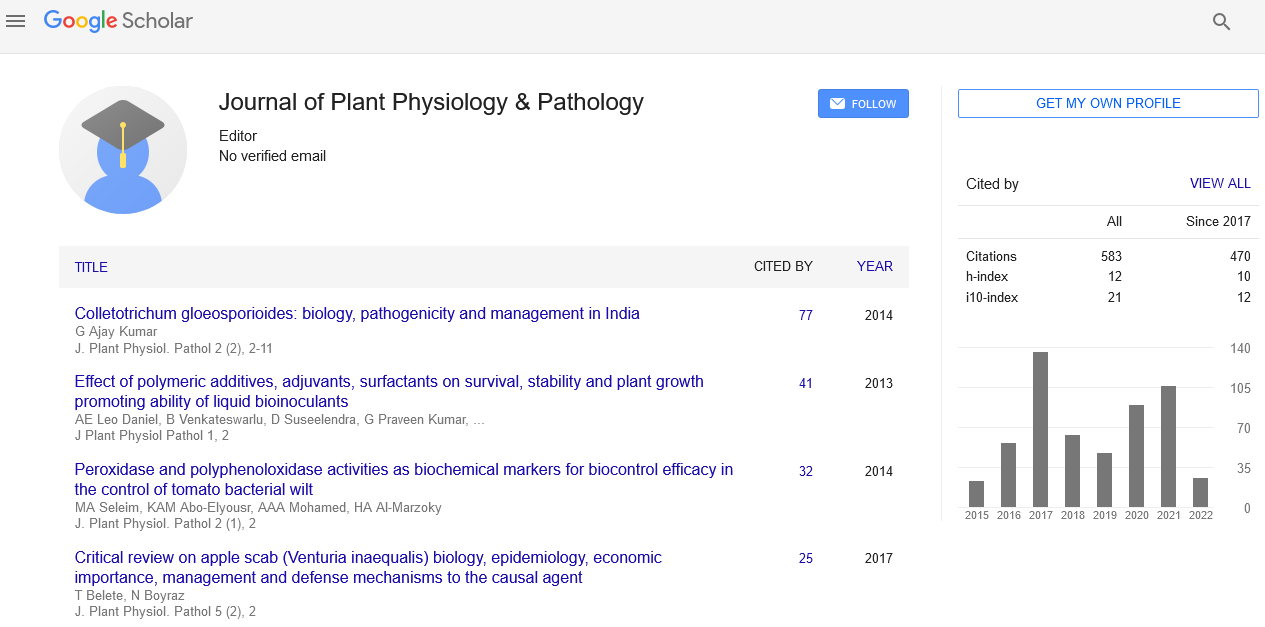The width and height of the screenshot is (1265, 627).
Task: Click the Cited by heading
Action: pos(992,184)
